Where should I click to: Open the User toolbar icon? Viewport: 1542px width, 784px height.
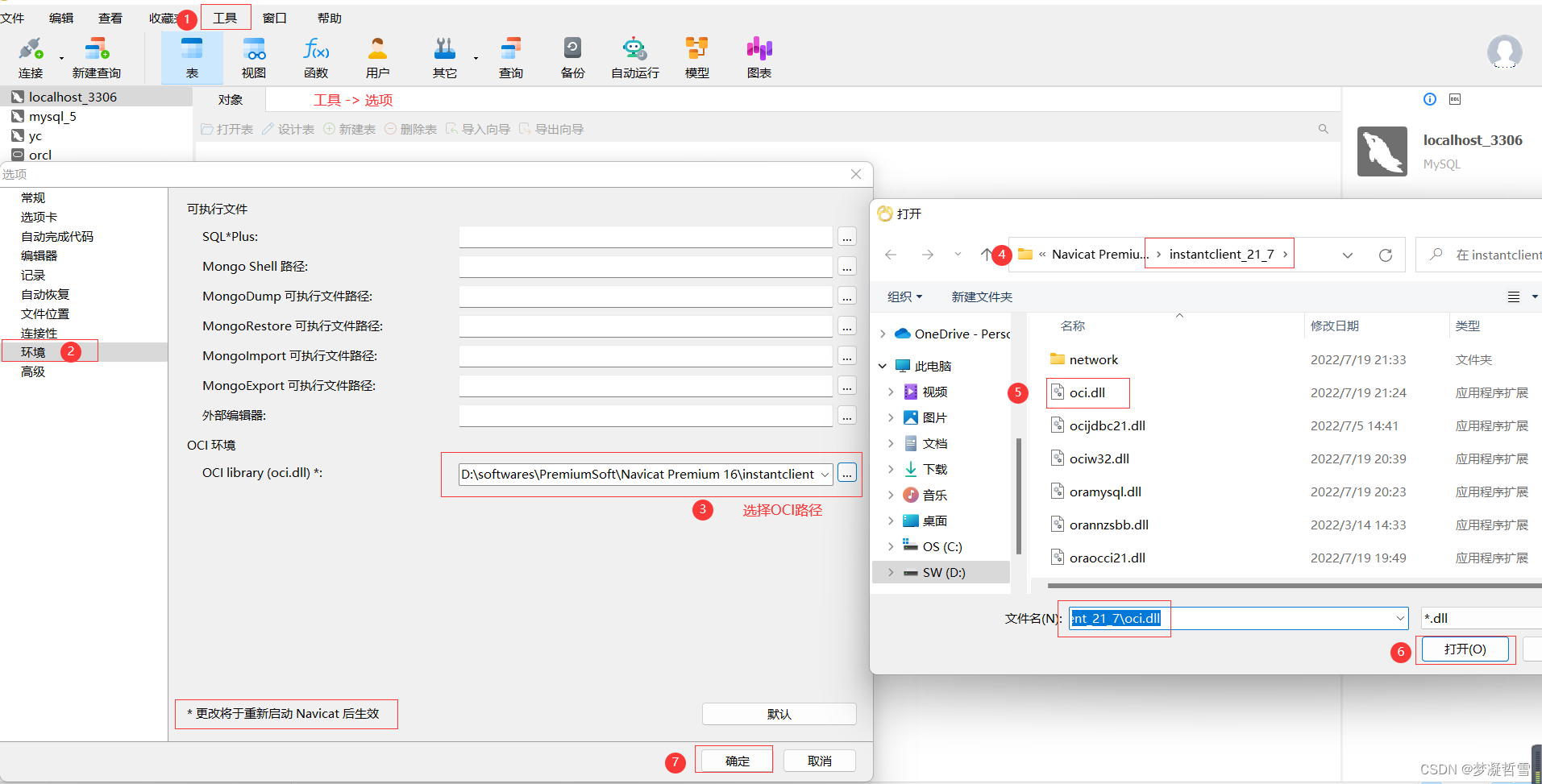pos(377,58)
